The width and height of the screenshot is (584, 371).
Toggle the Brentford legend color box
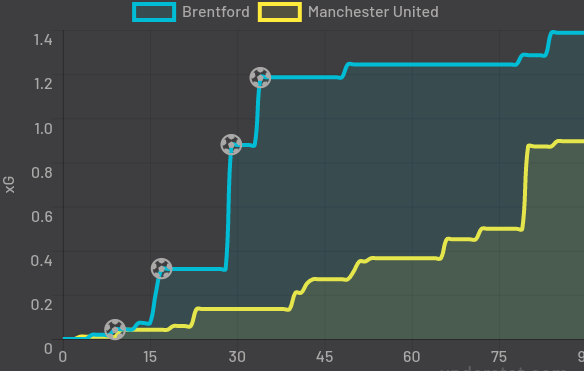coord(154,12)
